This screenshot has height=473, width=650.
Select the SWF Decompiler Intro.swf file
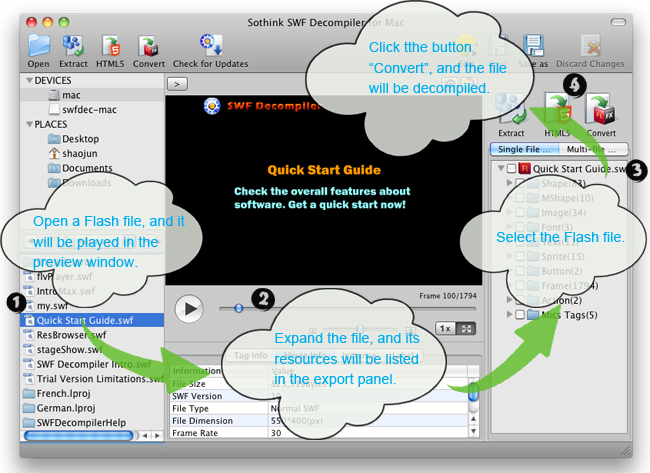(x=92, y=364)
